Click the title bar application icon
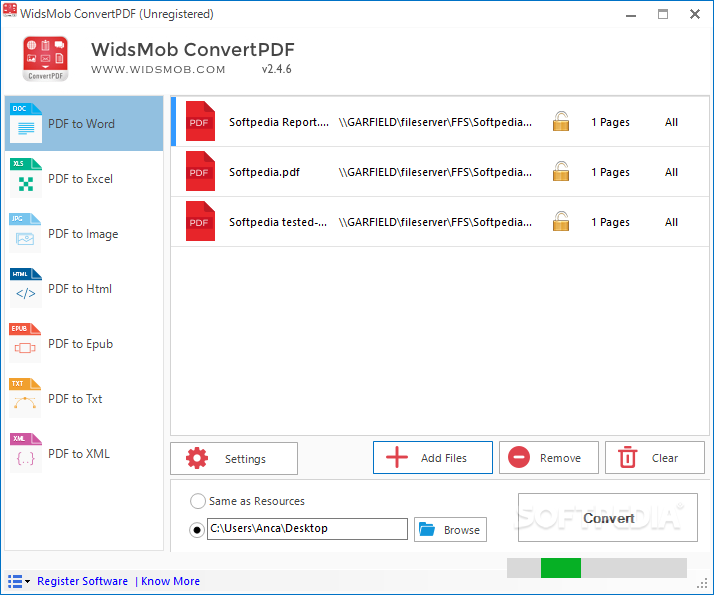Viewport: 714px width, 595px height. (10, 10)
